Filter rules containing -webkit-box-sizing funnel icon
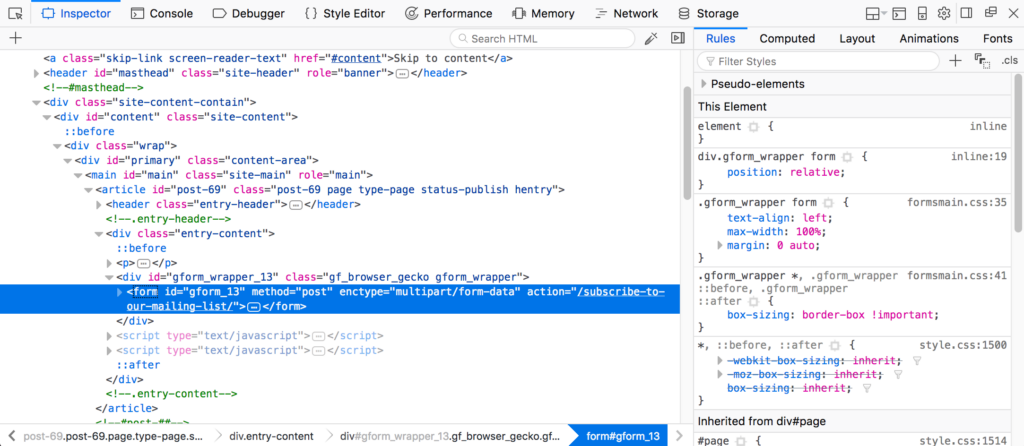The image size is (1024, 446). (917, 361)
